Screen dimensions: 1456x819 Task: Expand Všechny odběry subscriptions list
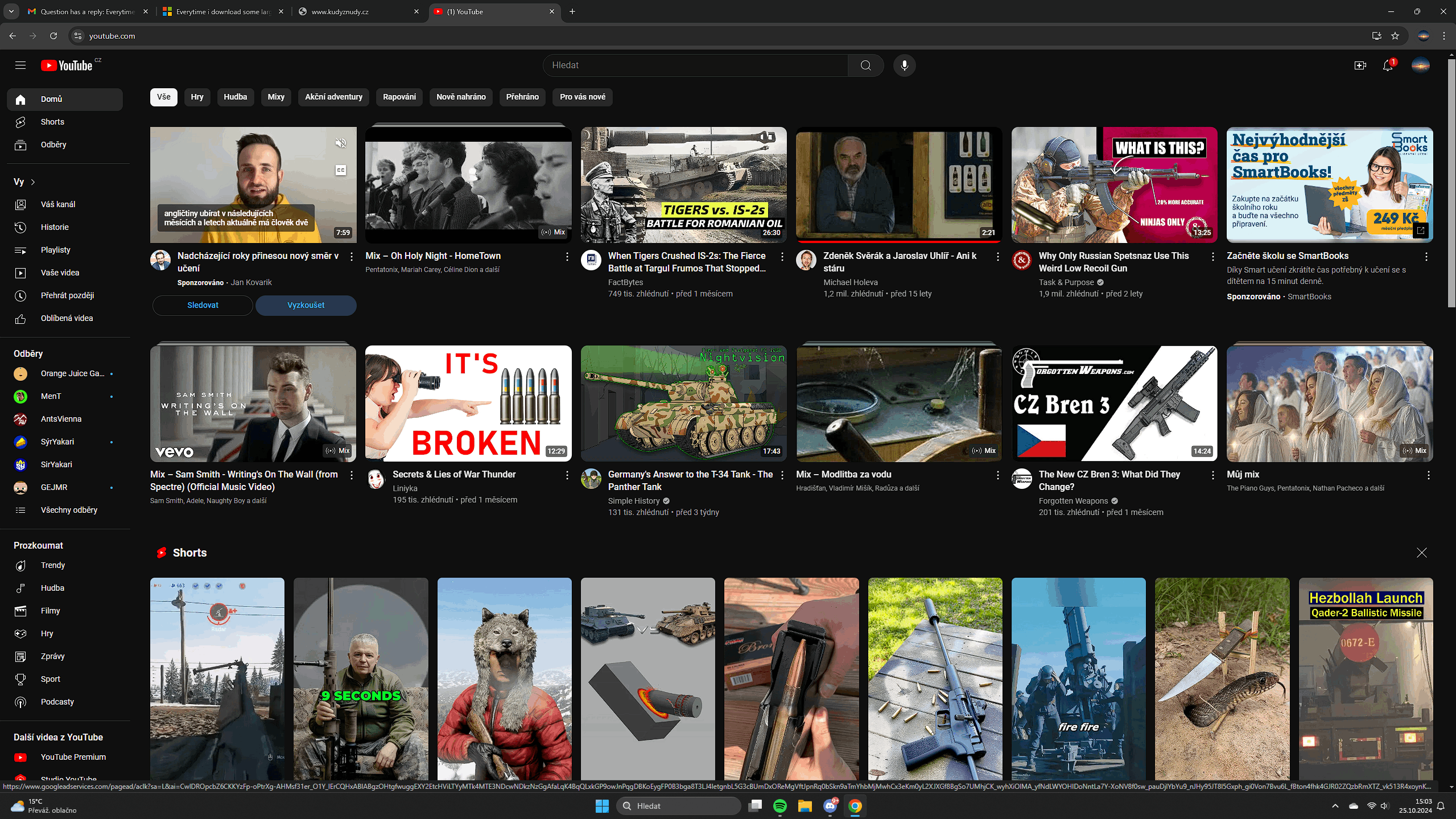[x=69, y=510]
